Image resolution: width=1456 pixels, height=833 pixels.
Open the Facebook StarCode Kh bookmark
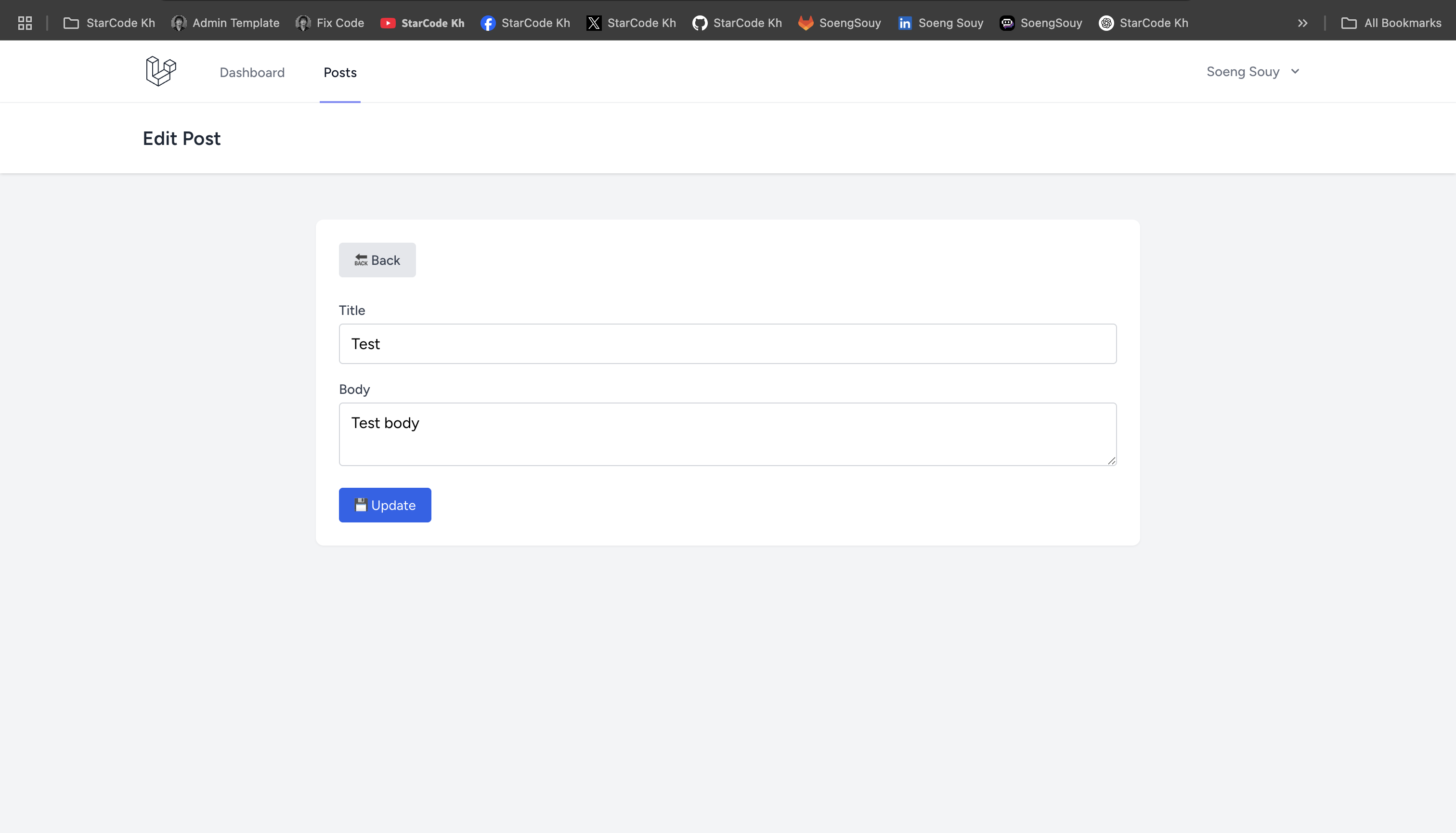coord(525,23)
